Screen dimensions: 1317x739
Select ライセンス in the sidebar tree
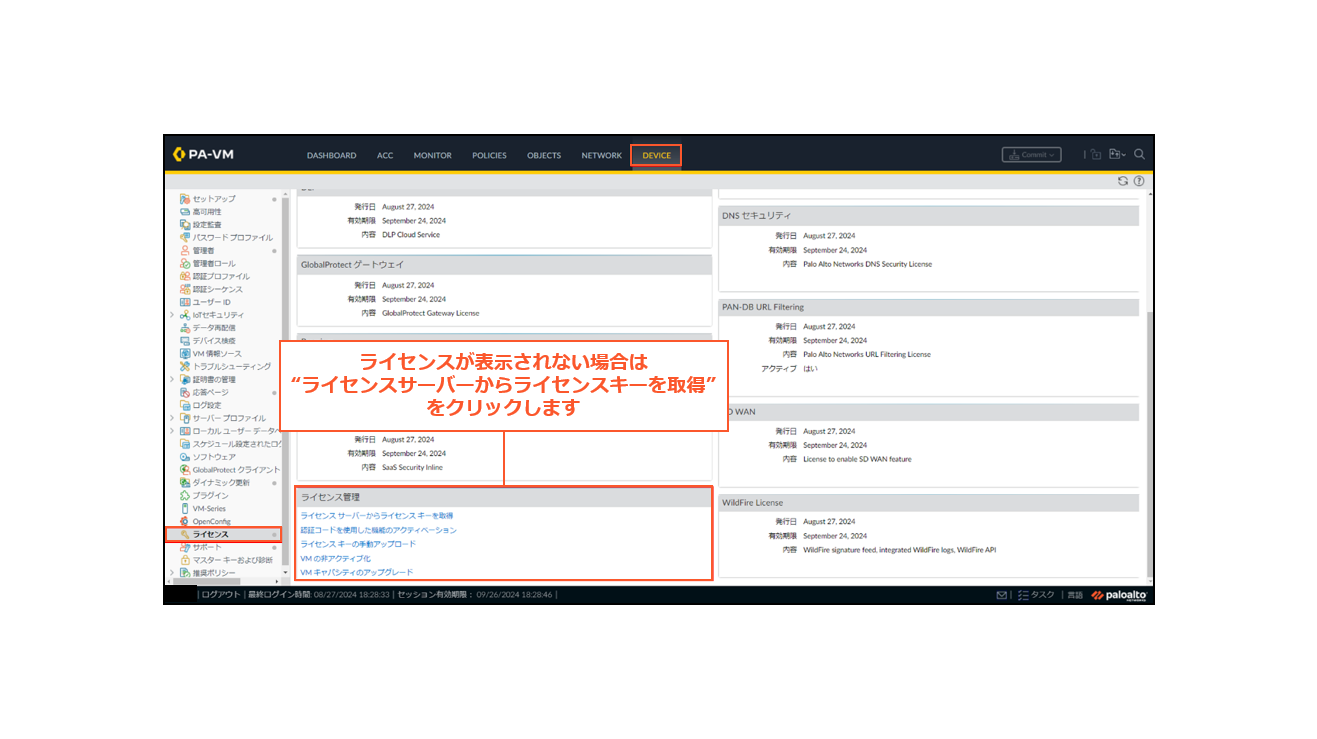[x=224, y=535]
